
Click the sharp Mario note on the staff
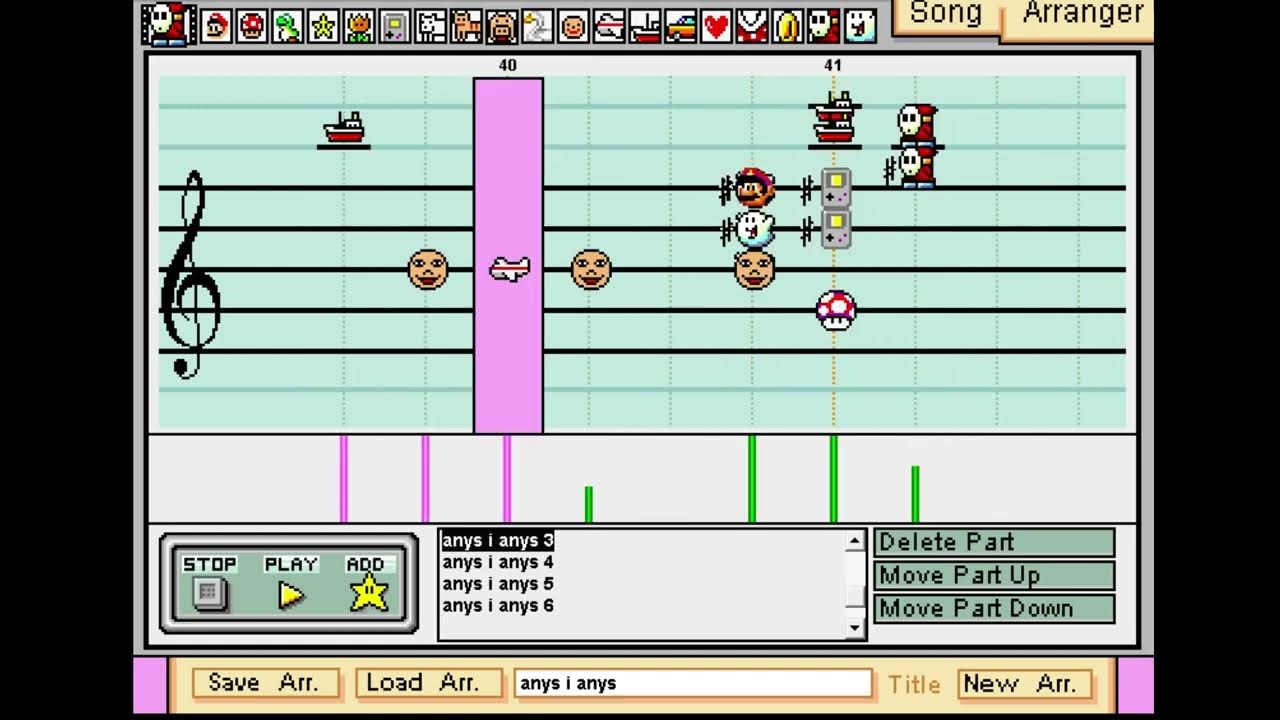click(754, 189)
